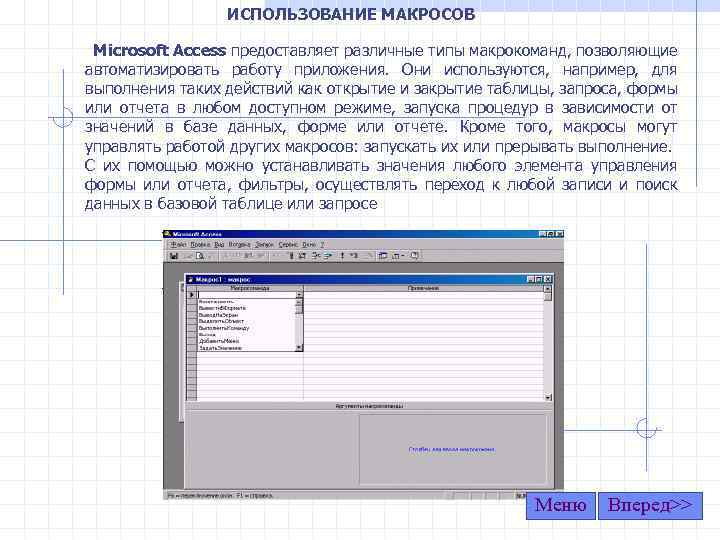Click the action list scrollbar thumb
This screenshot has width=720, height=540.
coord(299,309)
